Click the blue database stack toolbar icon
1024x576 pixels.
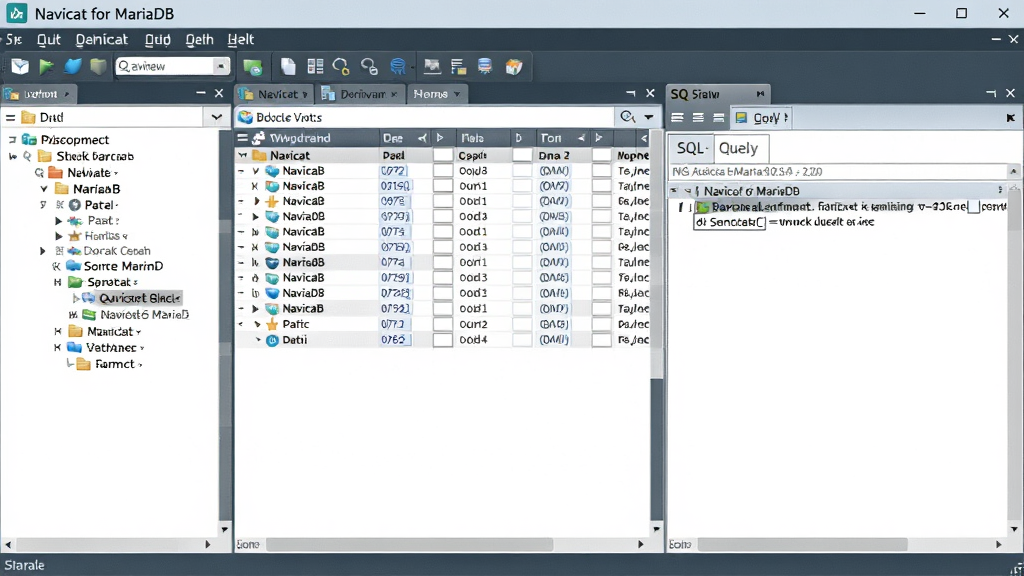[485, 66]
